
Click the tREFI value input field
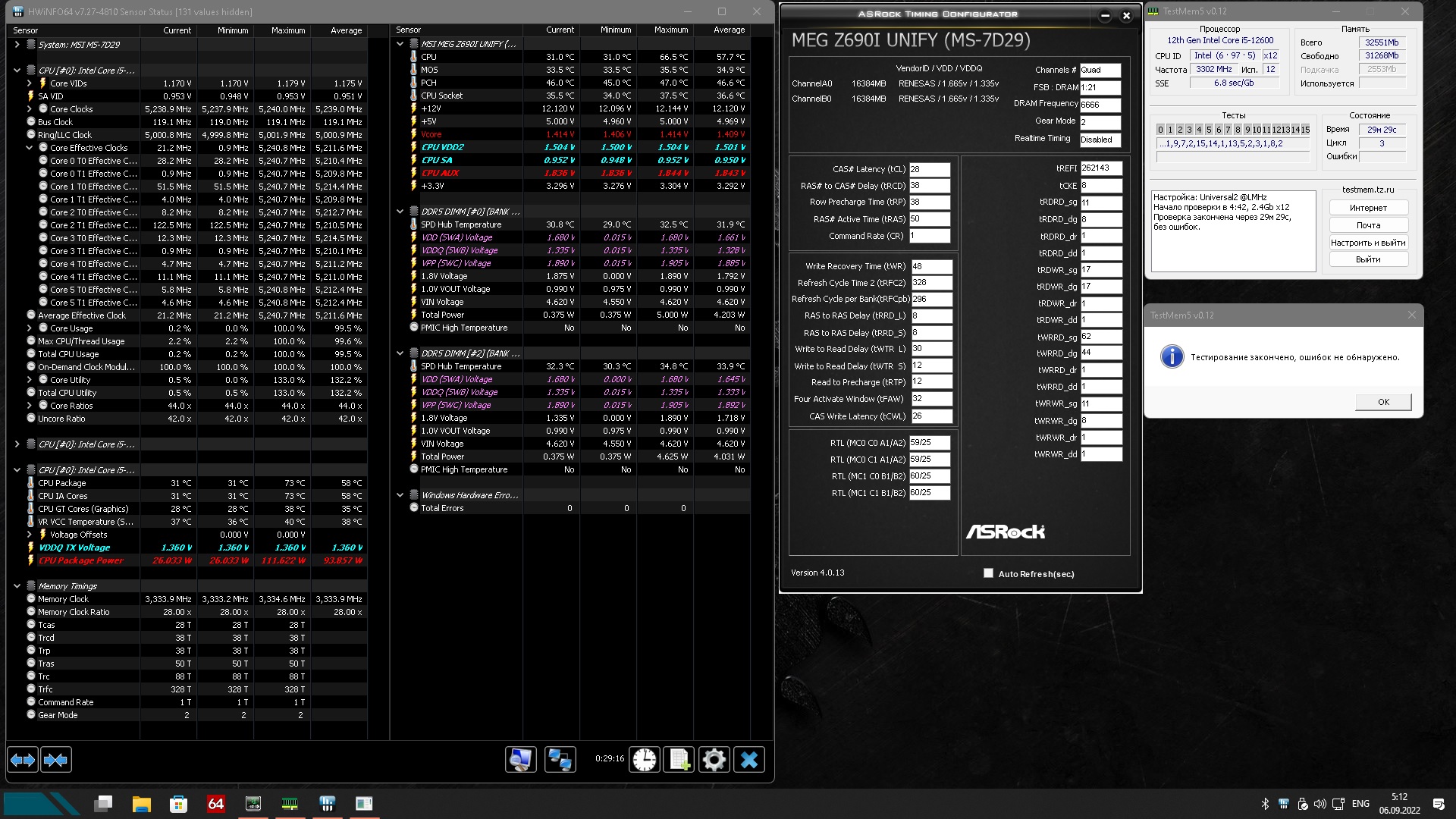pos(1100,168)
